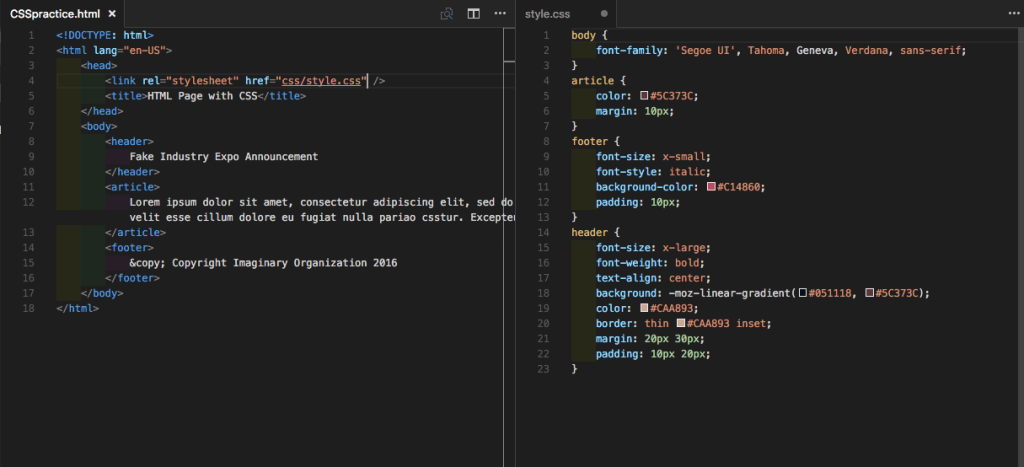Click the #051118 gradient color swatch
The height and width of the screenshot is (467, 1024).
coord(803,294)
